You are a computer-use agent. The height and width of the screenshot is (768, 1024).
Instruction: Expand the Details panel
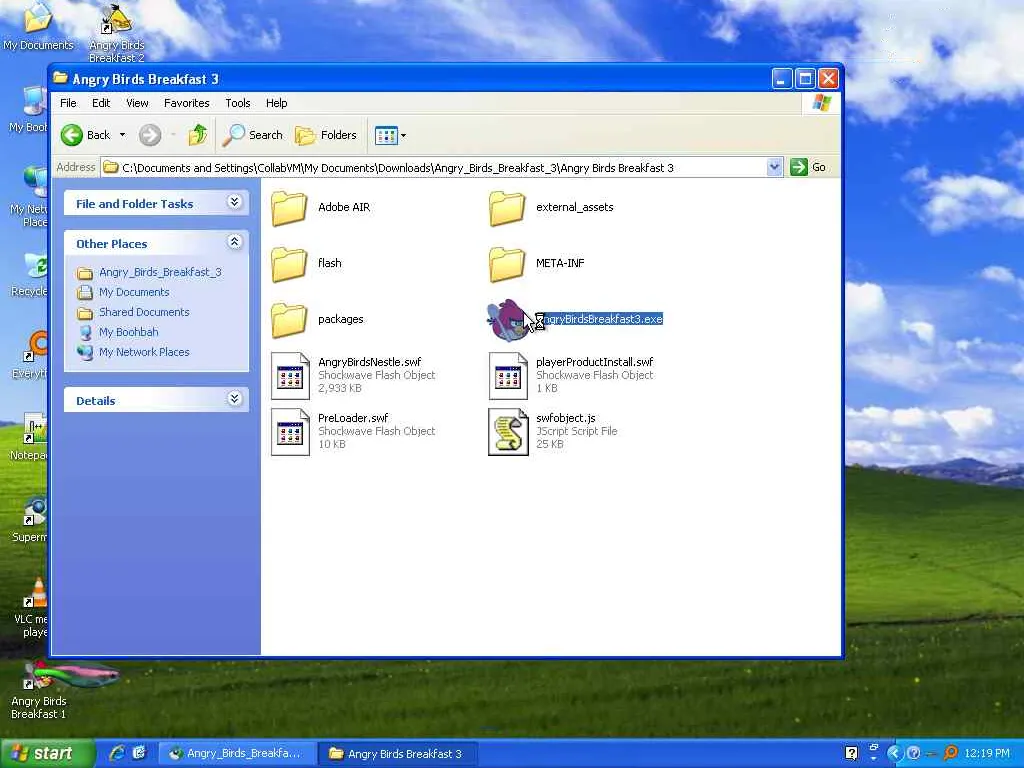(x=234, y=399)
